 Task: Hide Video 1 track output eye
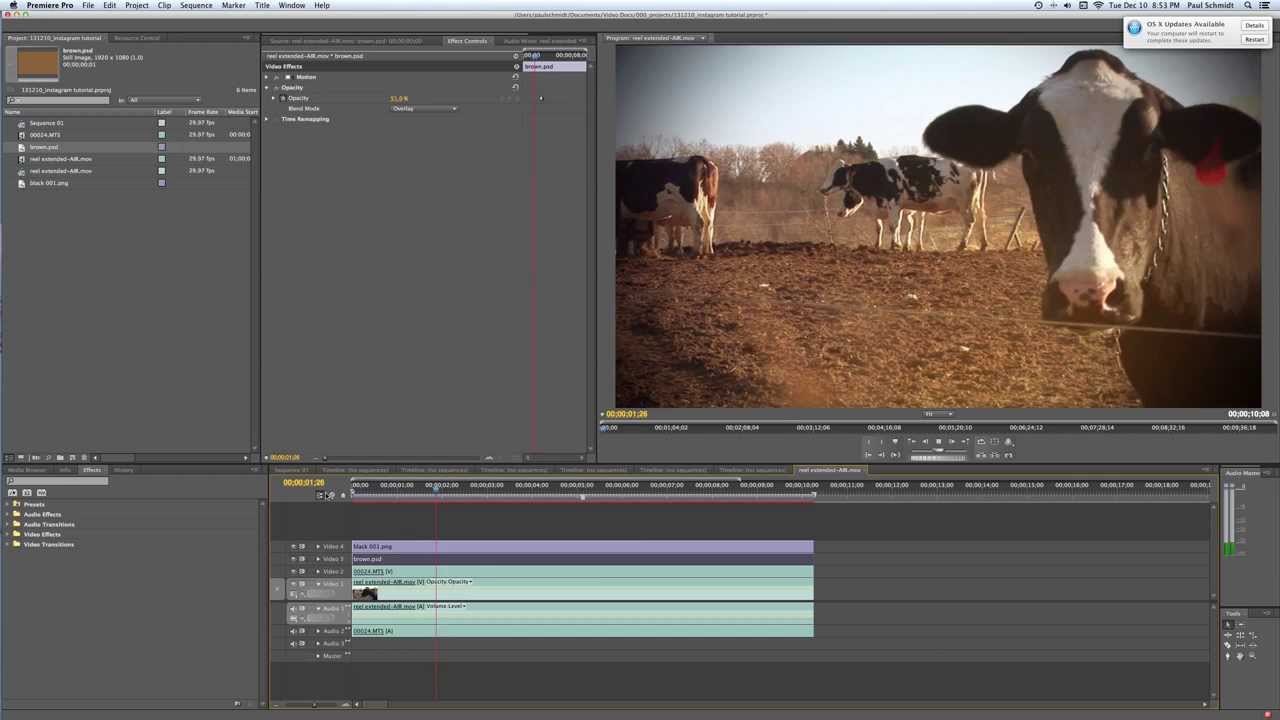pos(293,583)
